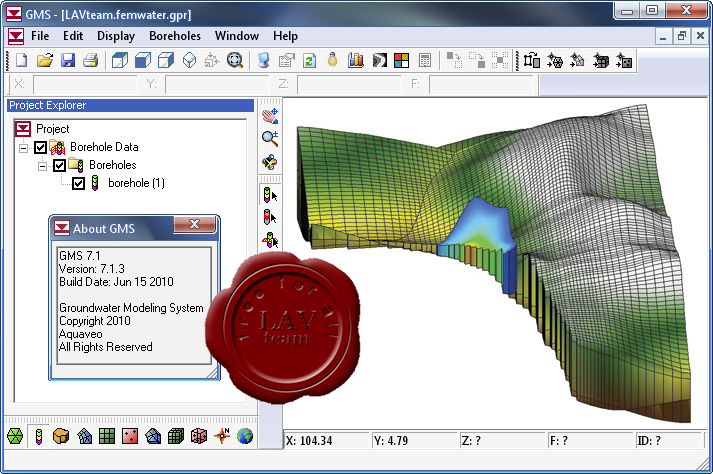Switch to the Map module compass icon

point(222,436)
